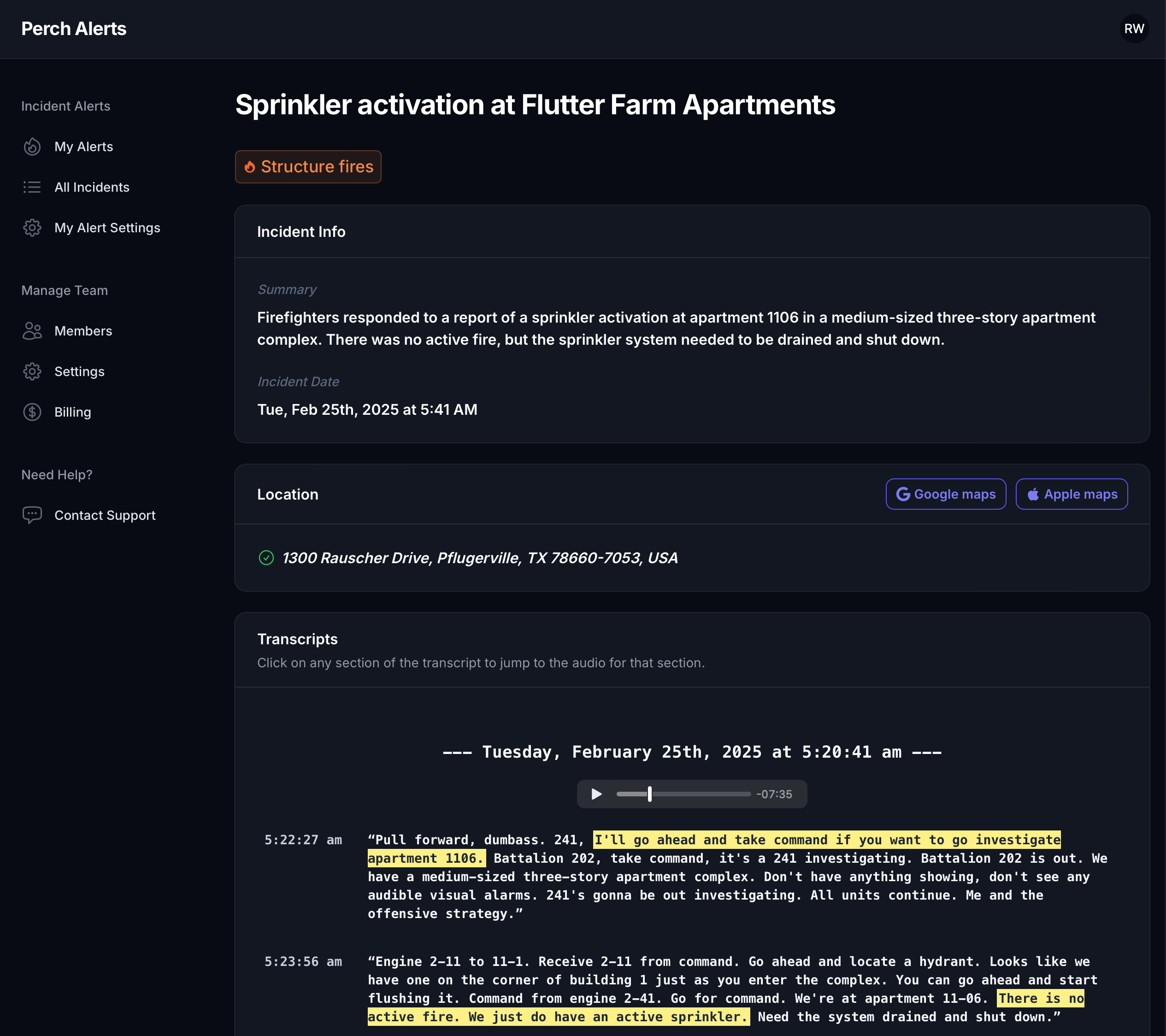Click the gear icon beside Settings
This screenshot has height=1036, width=1166.
coord(33,371)
